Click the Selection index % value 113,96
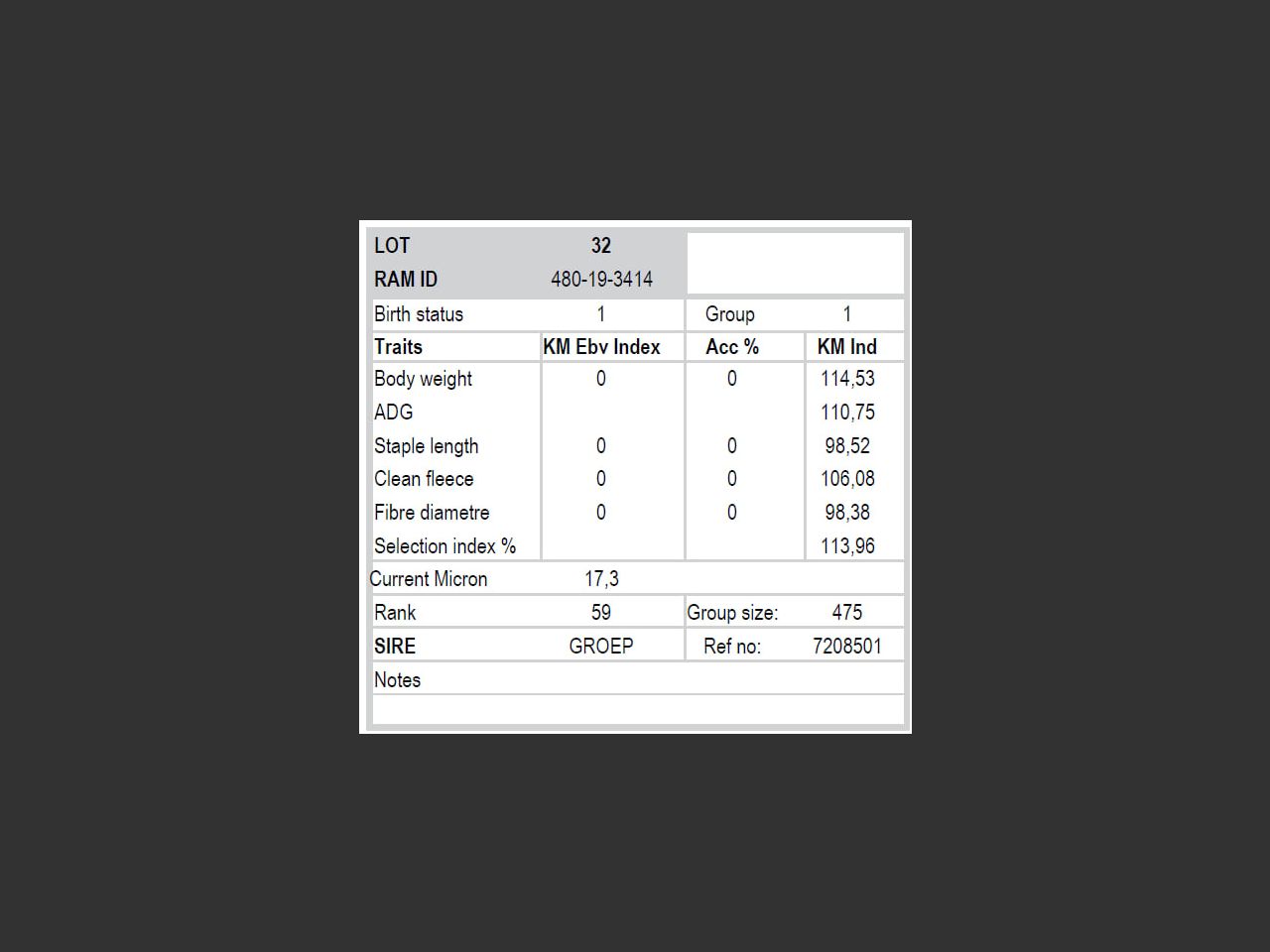The image size is (1270, 952). tap(847, 546)
